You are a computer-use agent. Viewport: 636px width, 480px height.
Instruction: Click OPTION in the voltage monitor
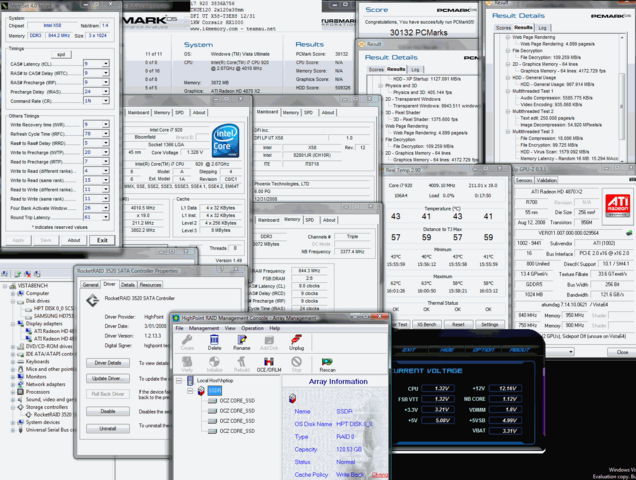click(x=483, y=350)
